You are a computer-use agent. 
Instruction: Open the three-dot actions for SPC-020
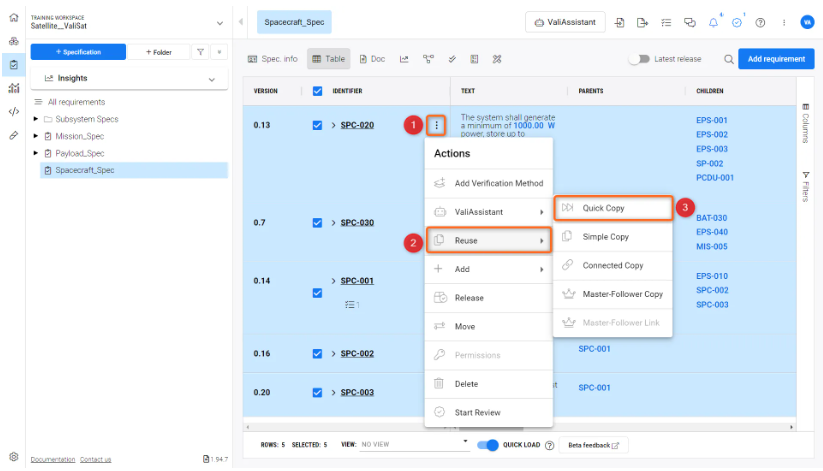click(x=436, y=125)
